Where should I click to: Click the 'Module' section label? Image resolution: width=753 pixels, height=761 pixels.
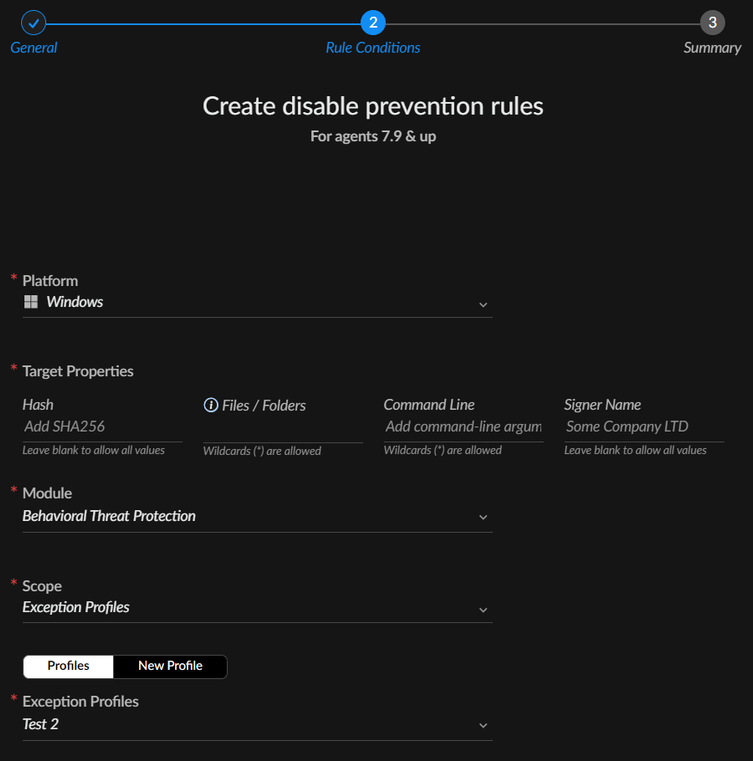[x=47, y=493]
